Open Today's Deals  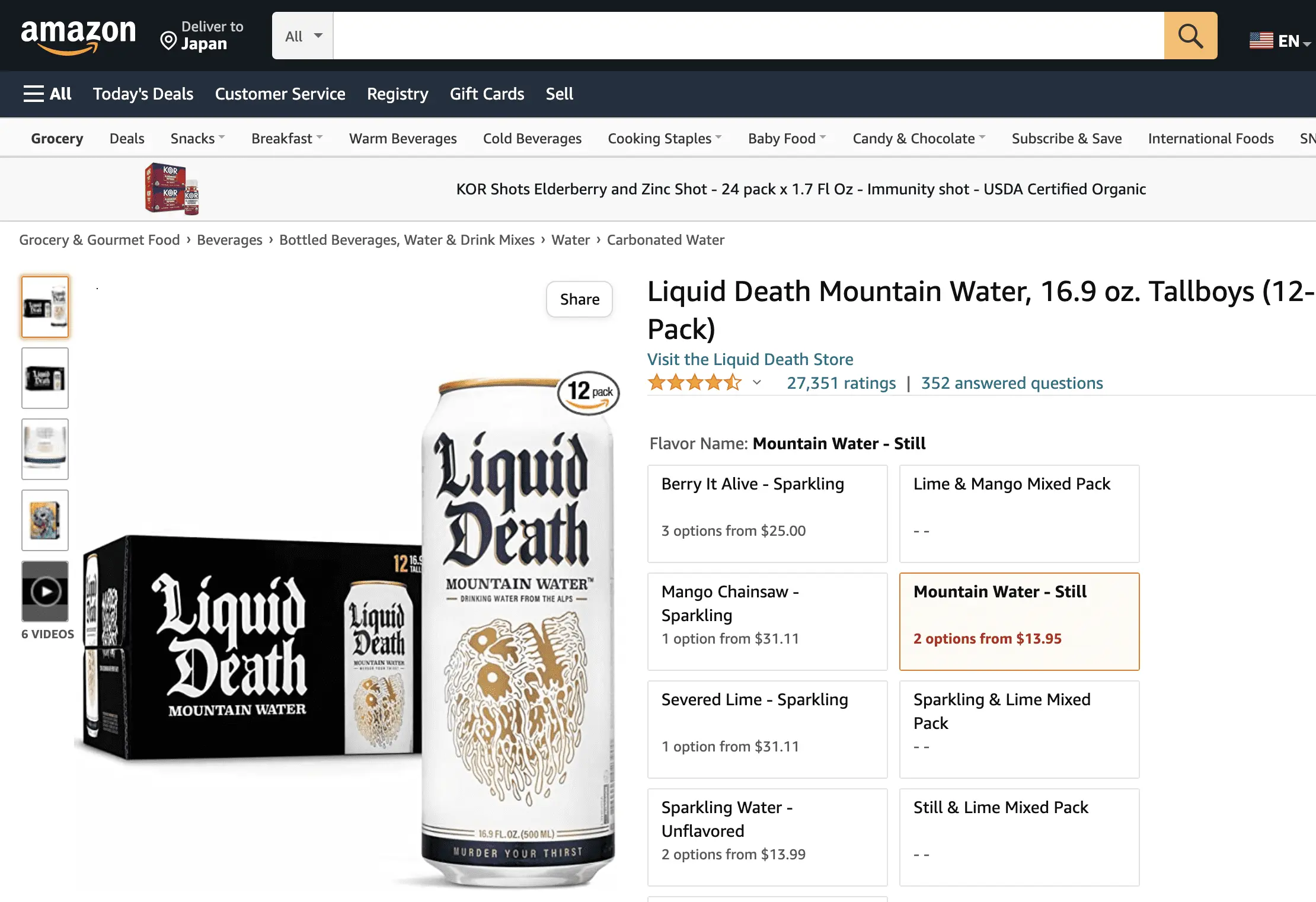pyautogui.click(x=143, y=94)
